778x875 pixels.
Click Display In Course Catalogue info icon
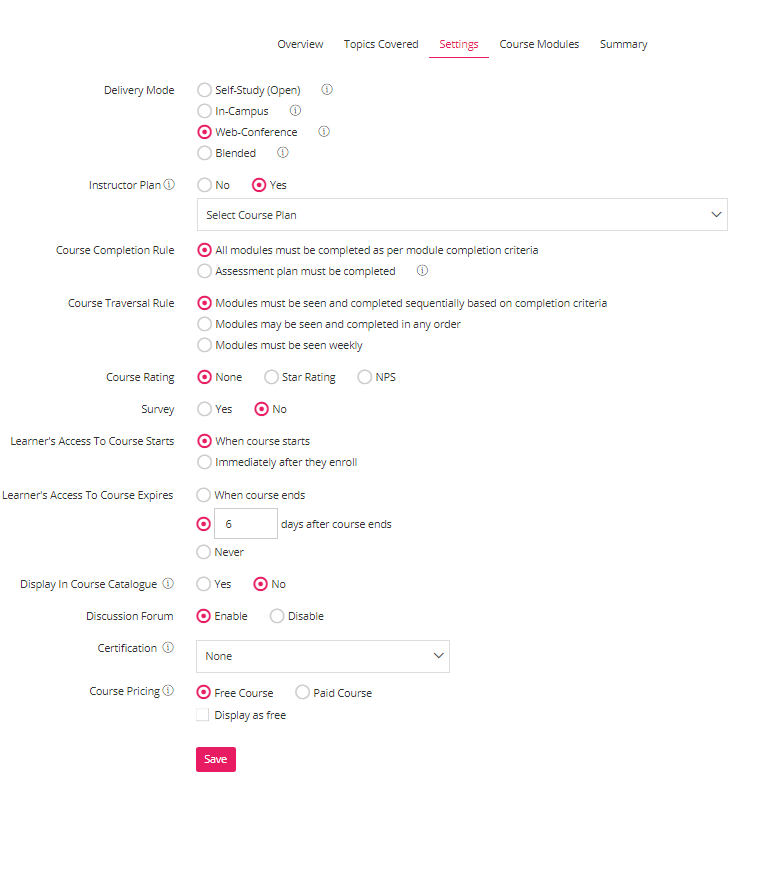click(168, 583)
